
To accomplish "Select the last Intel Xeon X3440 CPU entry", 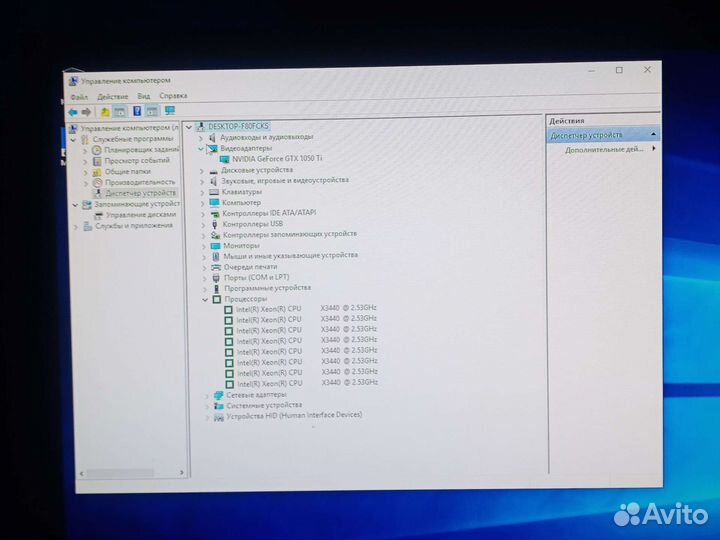I will pyautogui.click(x=307, y=383).
